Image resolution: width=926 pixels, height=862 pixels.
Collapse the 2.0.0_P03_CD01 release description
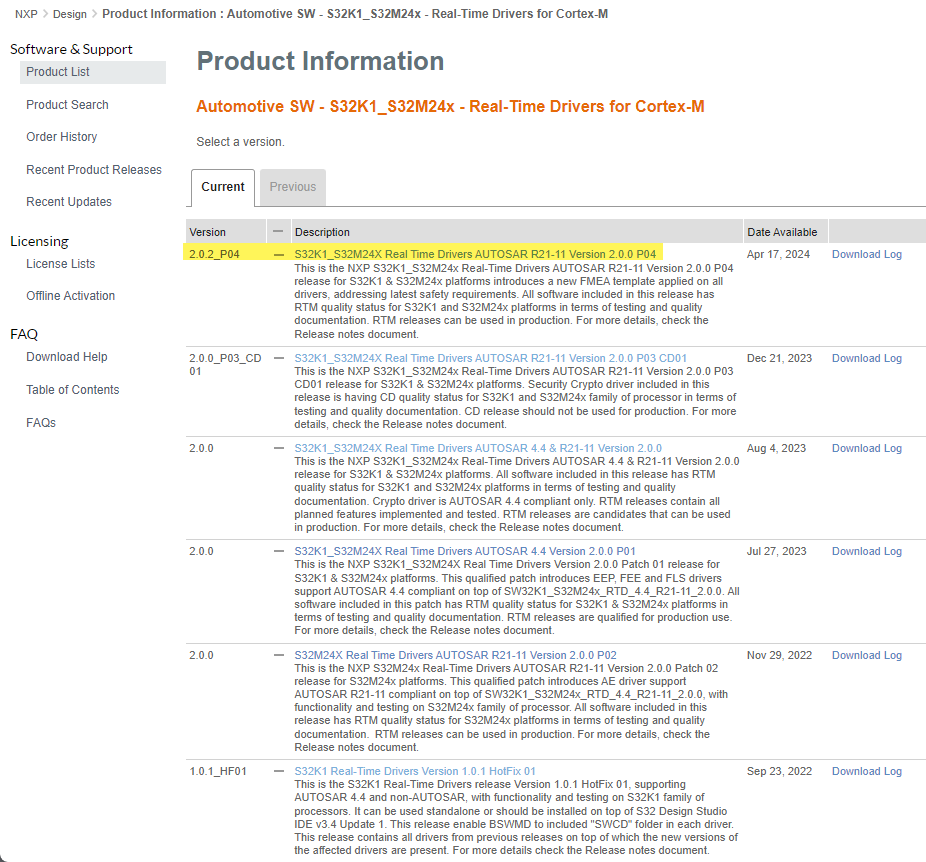(x=279, y=358)
